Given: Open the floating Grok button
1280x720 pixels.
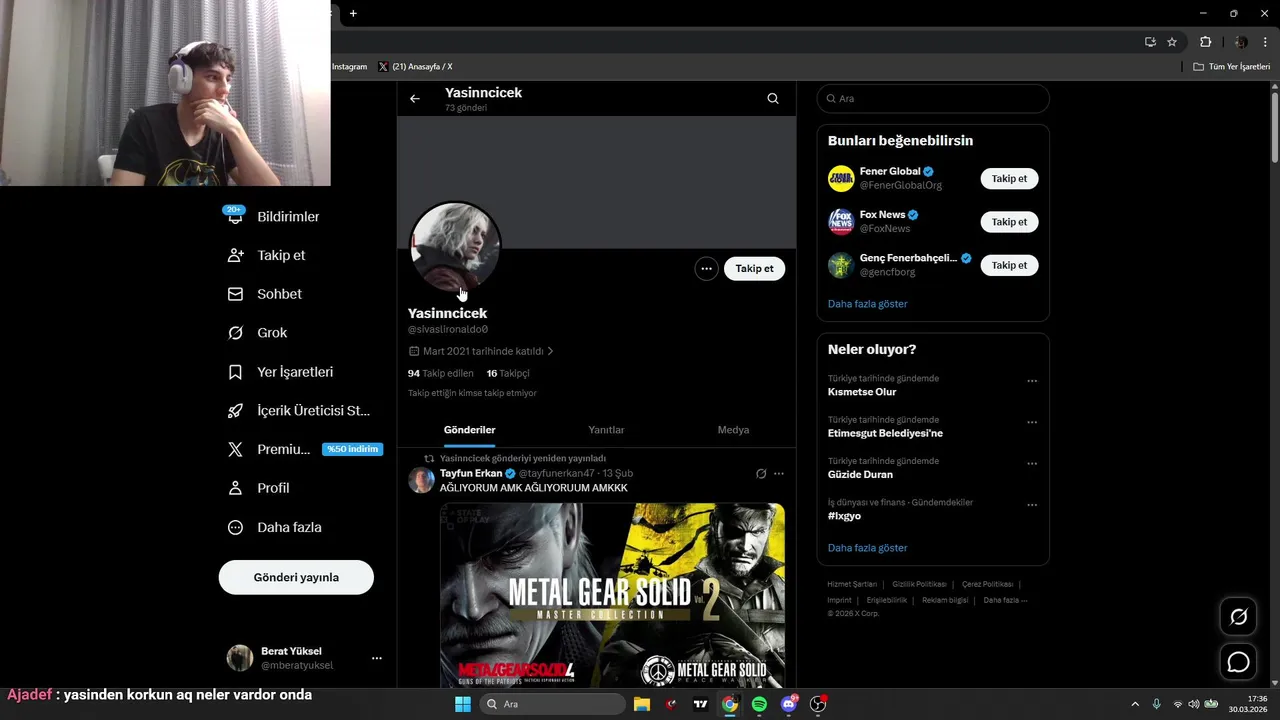Looking at the screenshot, I should (1238, 617).
